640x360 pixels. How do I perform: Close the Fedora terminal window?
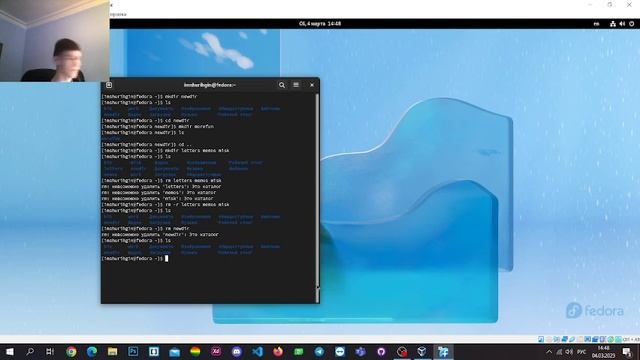coord(312,85)
